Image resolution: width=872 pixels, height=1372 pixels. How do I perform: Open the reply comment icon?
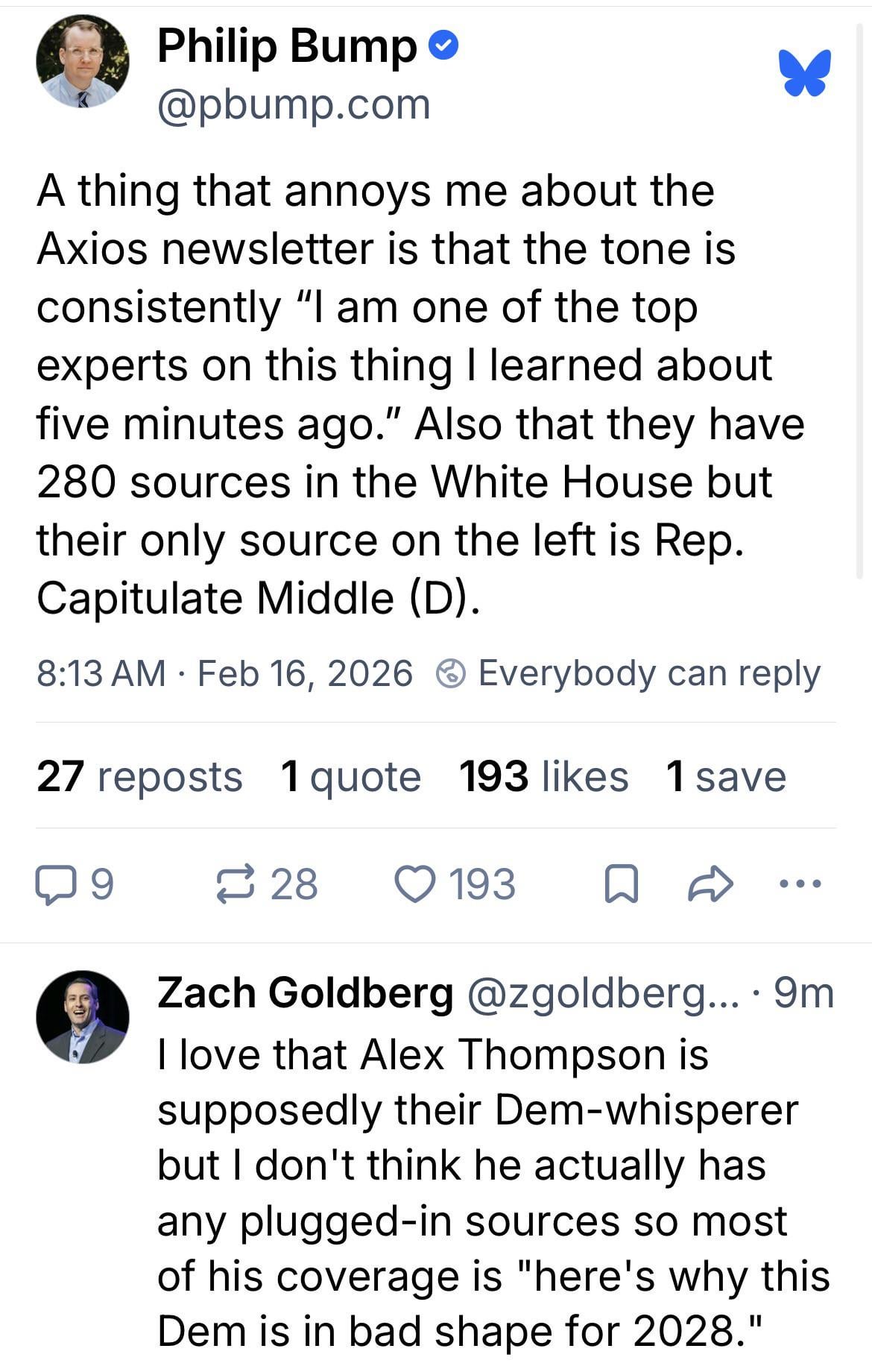tap(55, 885)
